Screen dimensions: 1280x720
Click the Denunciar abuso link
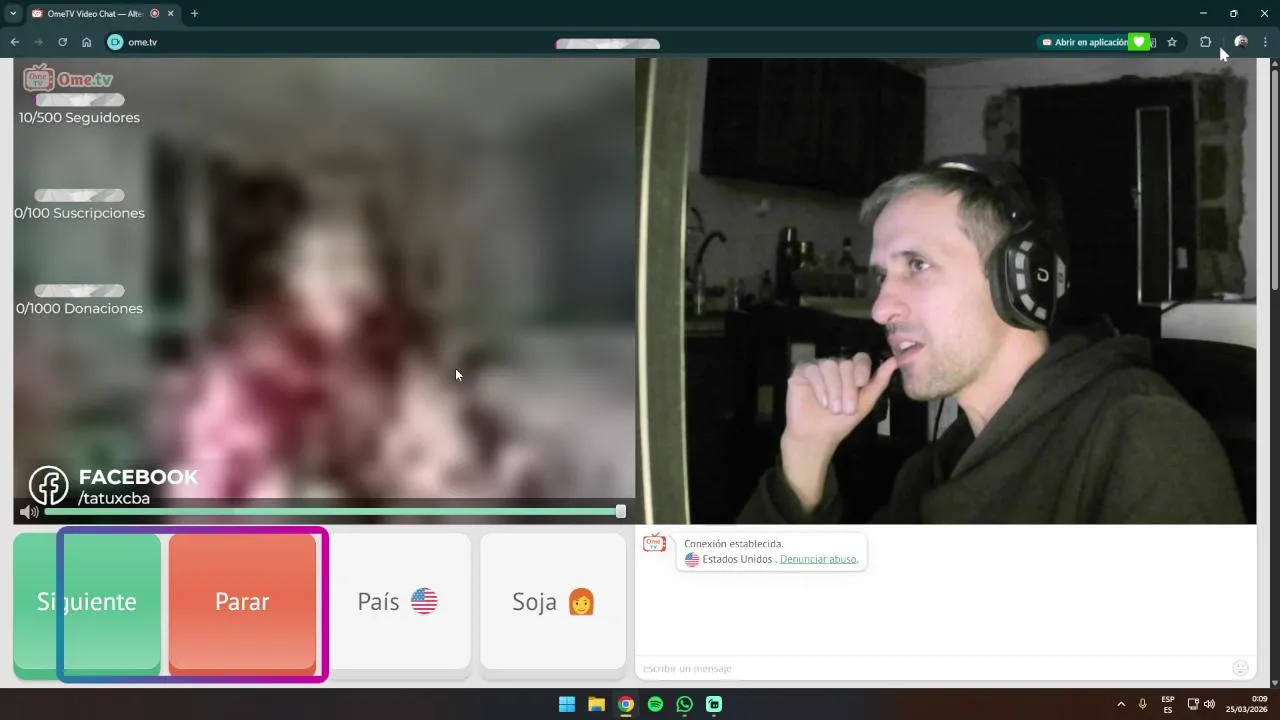click(818, 559)
